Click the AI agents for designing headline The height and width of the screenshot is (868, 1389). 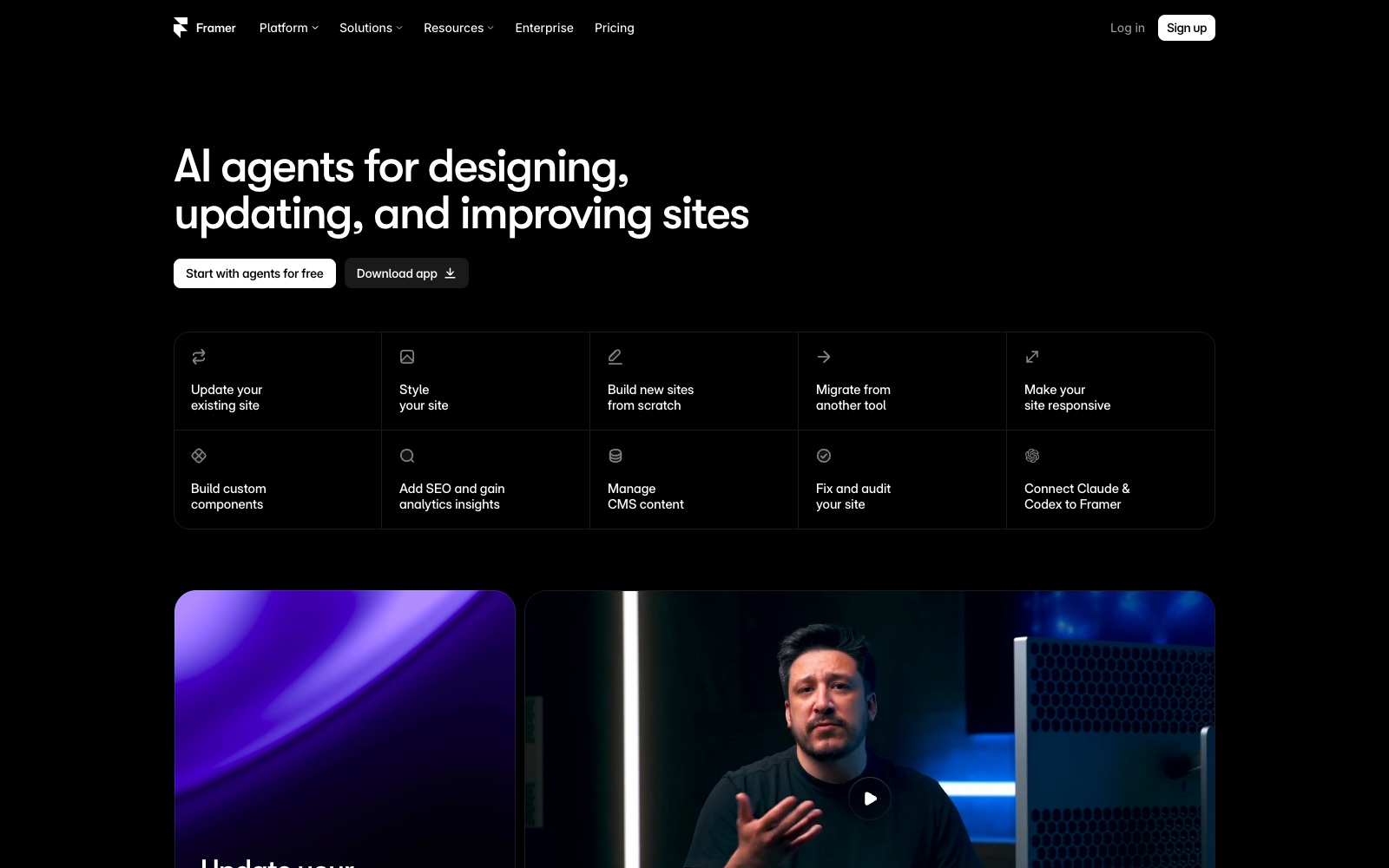tap(461, 190)
